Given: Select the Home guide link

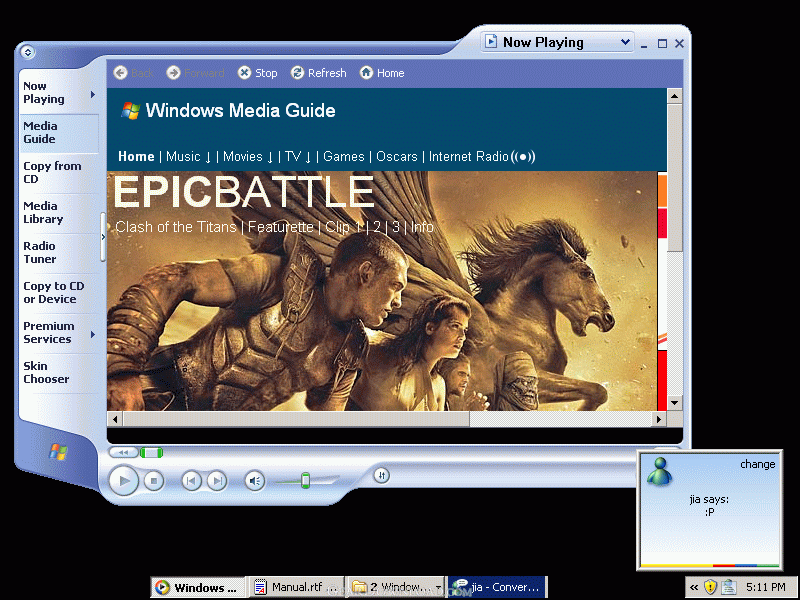Looking at the screenshot, I should click(x=136, y=157).
